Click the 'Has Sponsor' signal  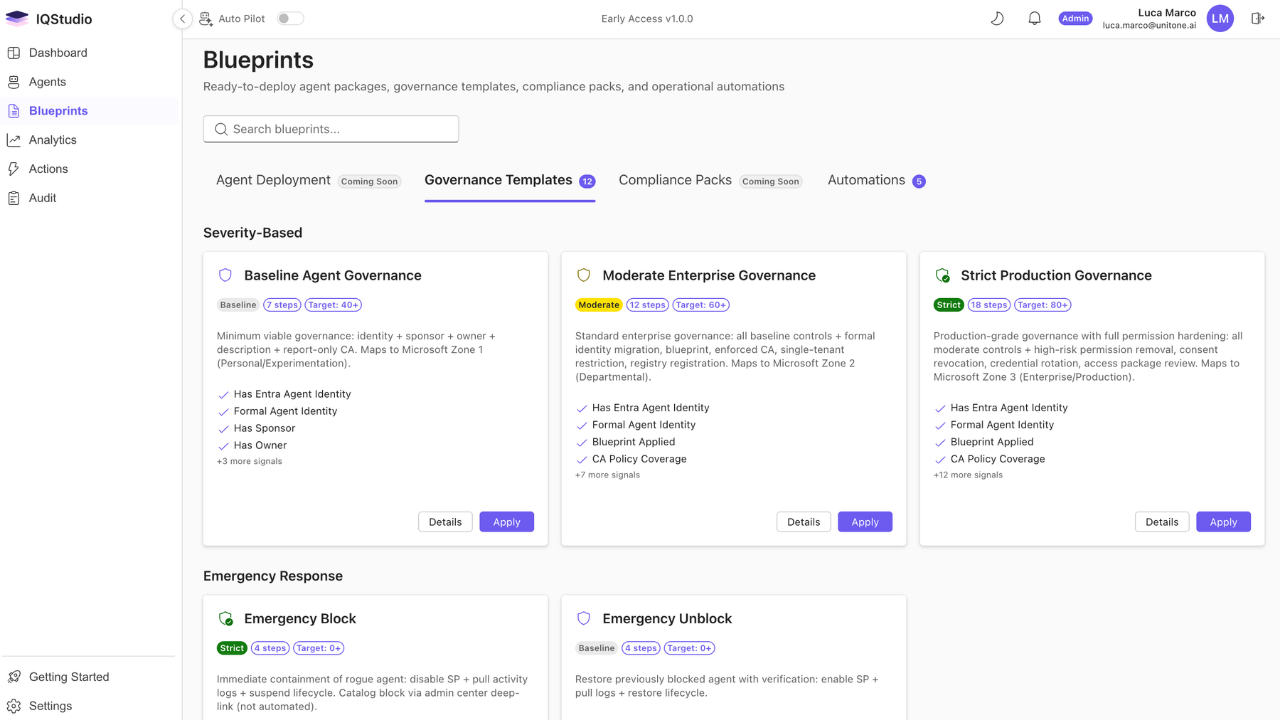click(264, 428)
